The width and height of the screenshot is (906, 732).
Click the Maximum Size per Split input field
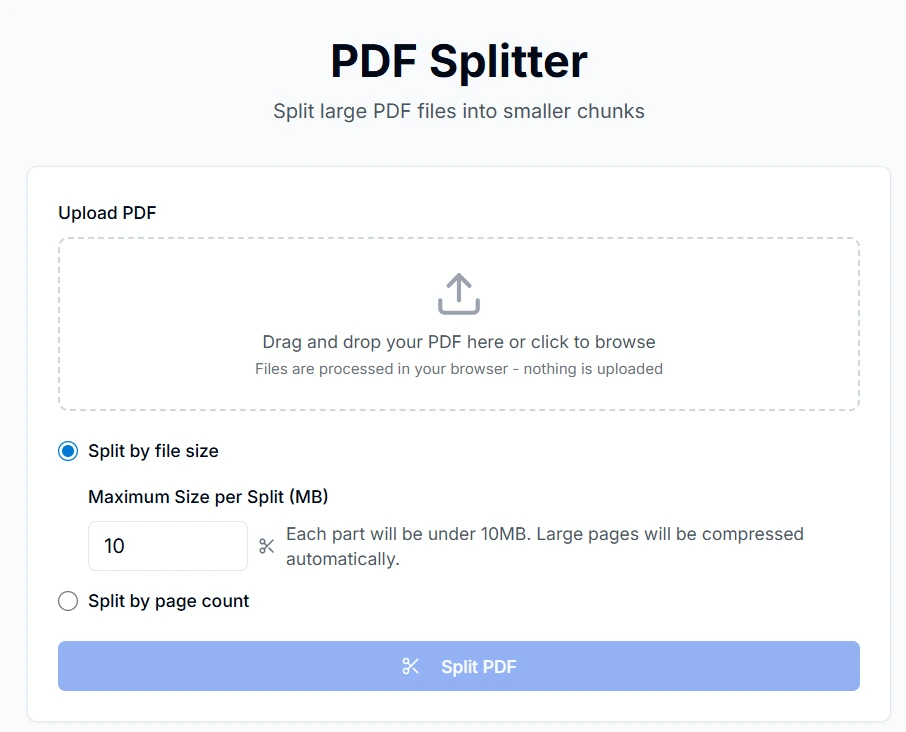click(167, 546)
